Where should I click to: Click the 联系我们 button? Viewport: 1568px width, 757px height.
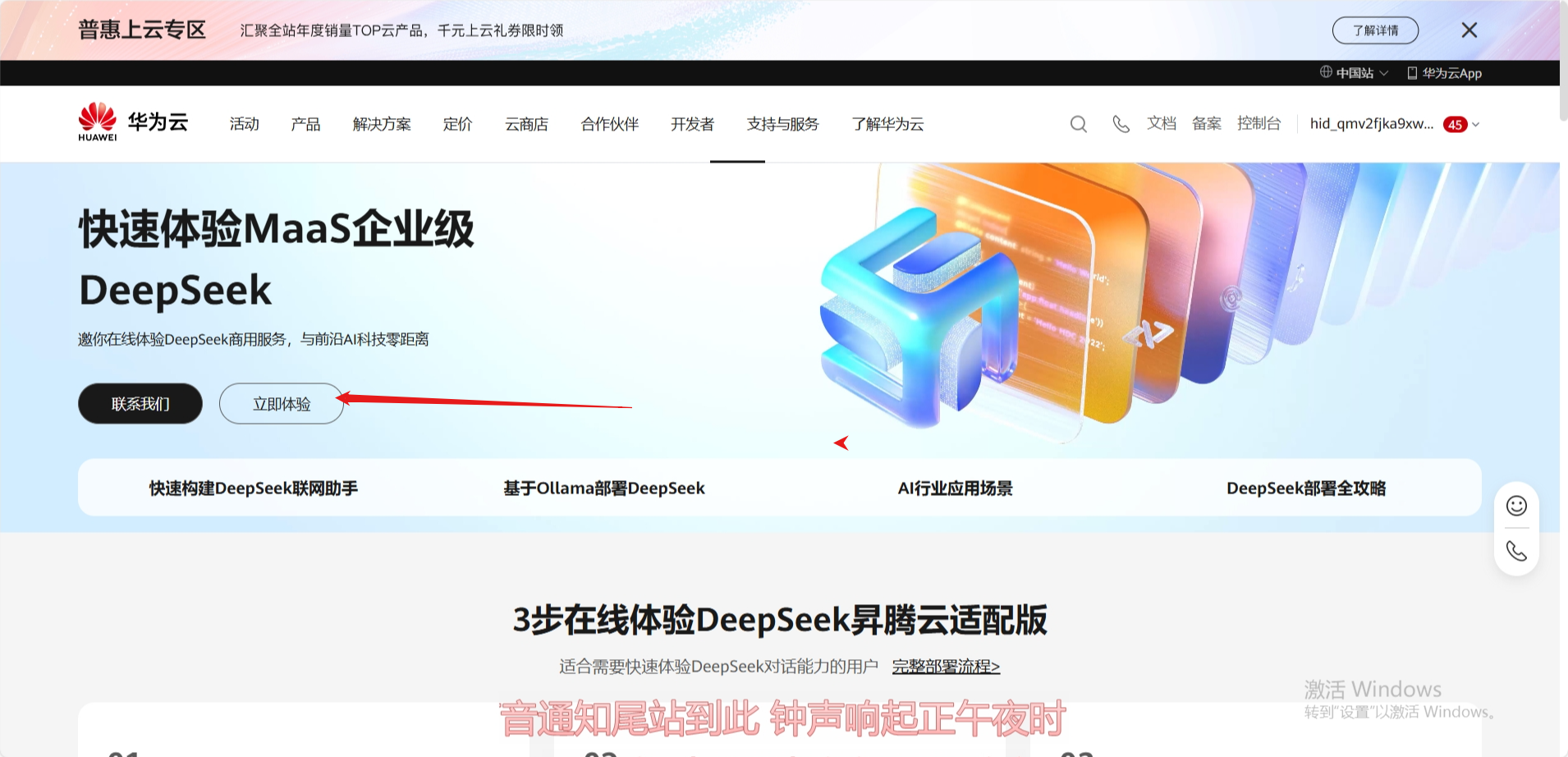(x=140, y=404)
